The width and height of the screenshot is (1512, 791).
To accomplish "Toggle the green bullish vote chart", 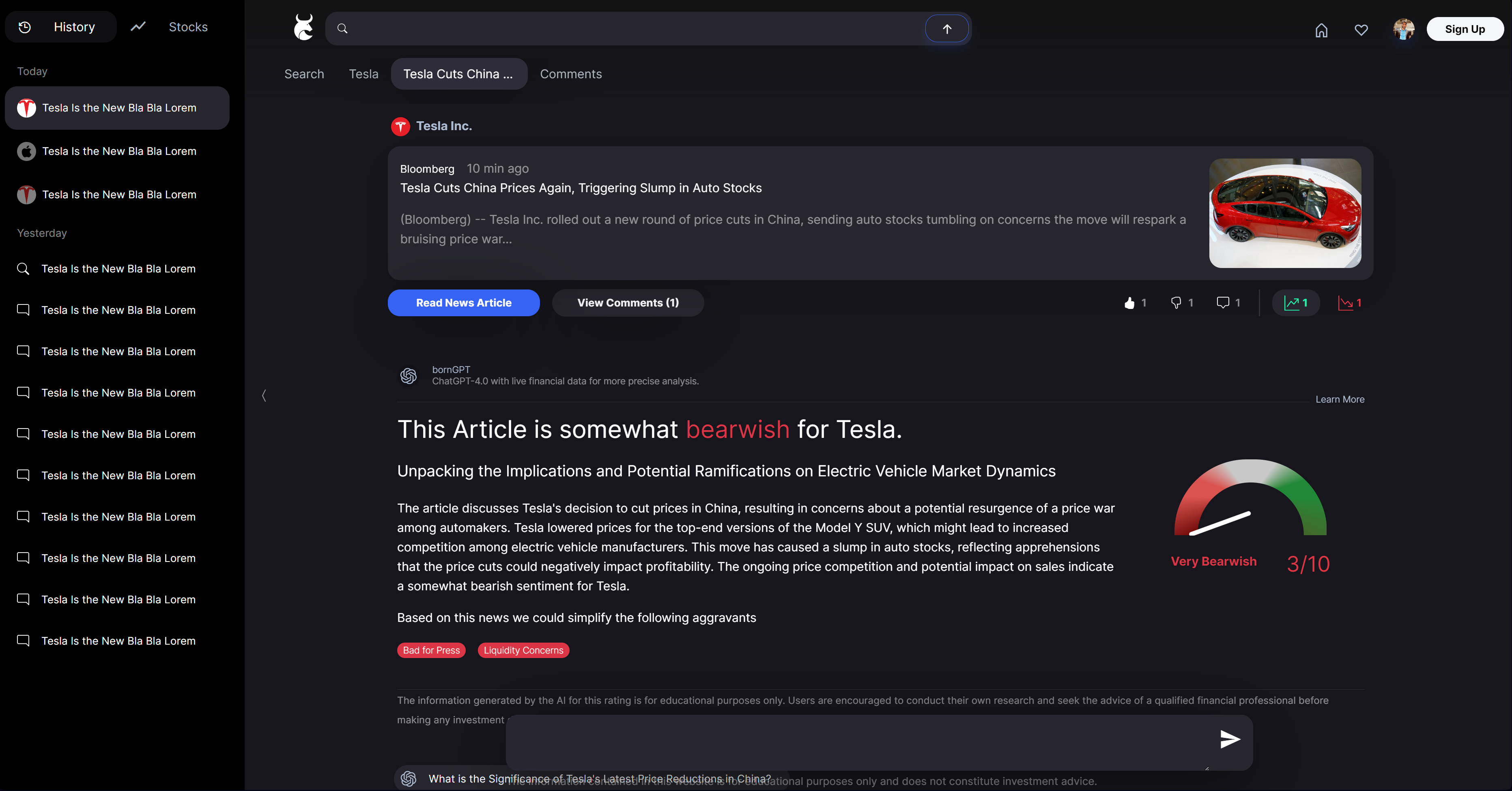I will point(1295,303).
